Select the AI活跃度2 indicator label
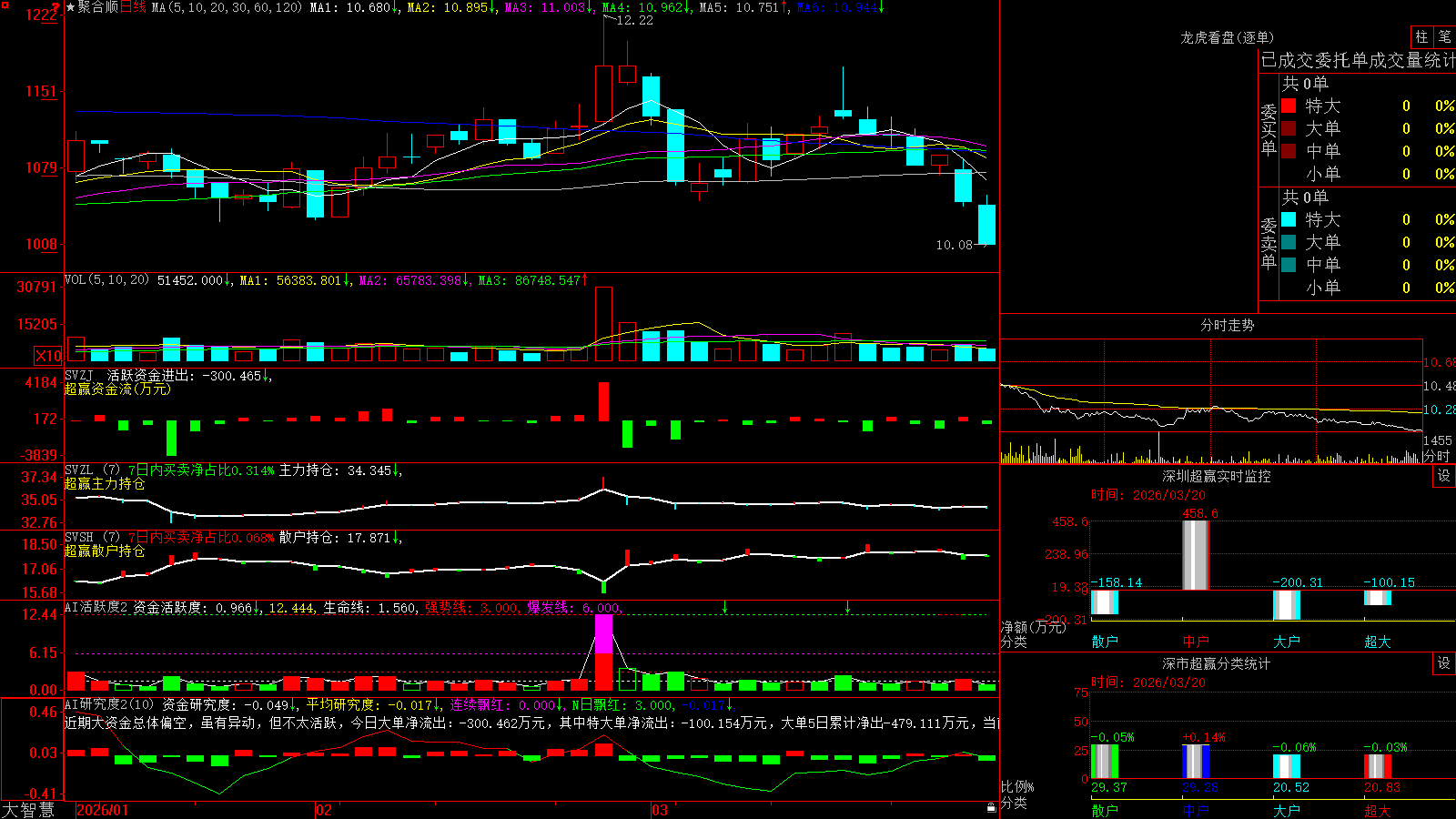The image size is (1456, 819). 96,607
